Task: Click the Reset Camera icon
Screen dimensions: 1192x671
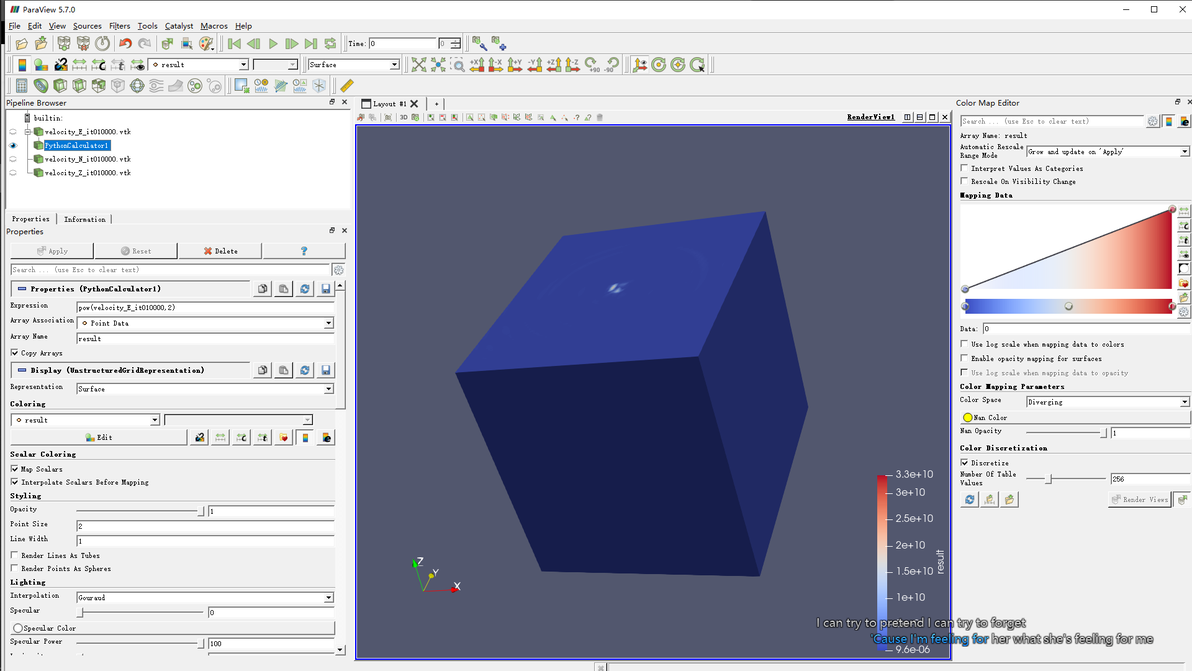Action: [419, 65]
